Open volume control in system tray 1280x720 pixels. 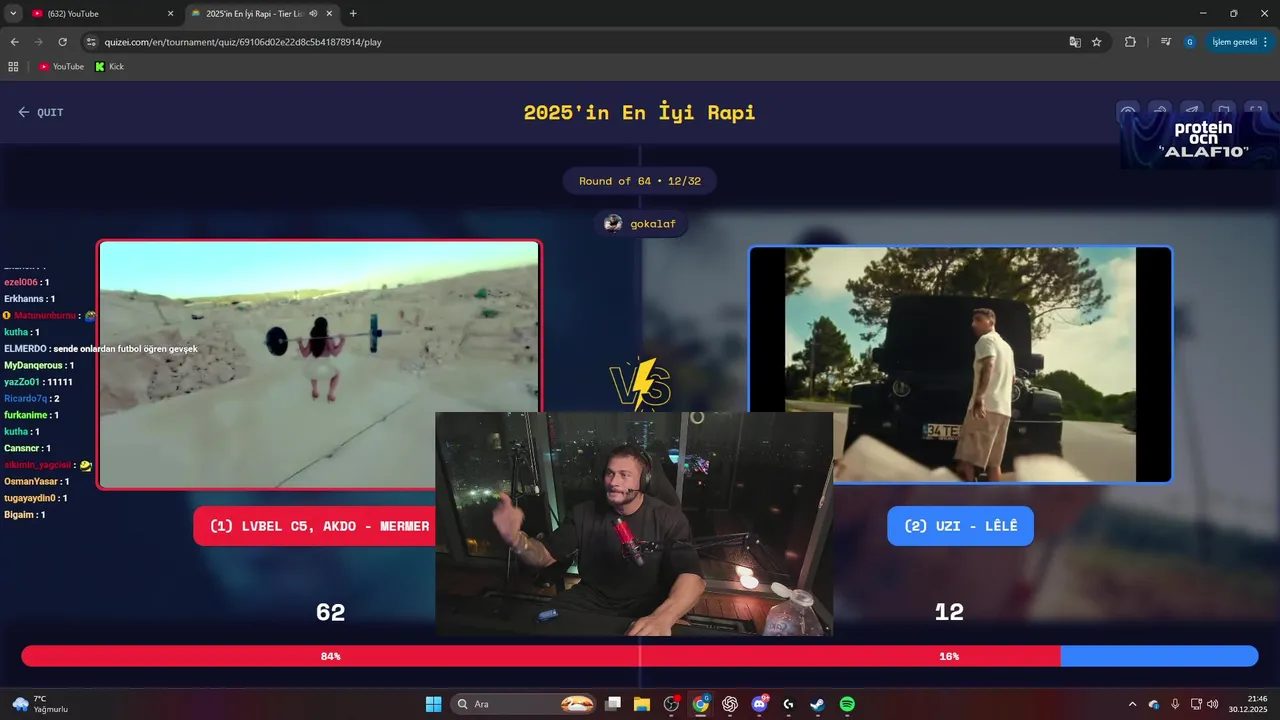point(1213,704)
